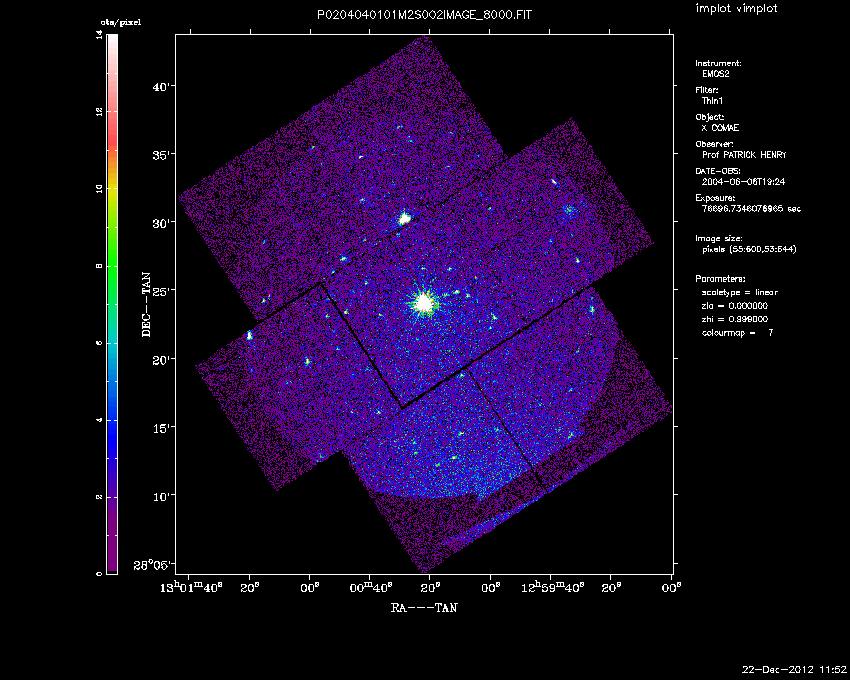Select the 'Observer:' heading
Viewport: 850px width, 680px height.
(714, 144)
